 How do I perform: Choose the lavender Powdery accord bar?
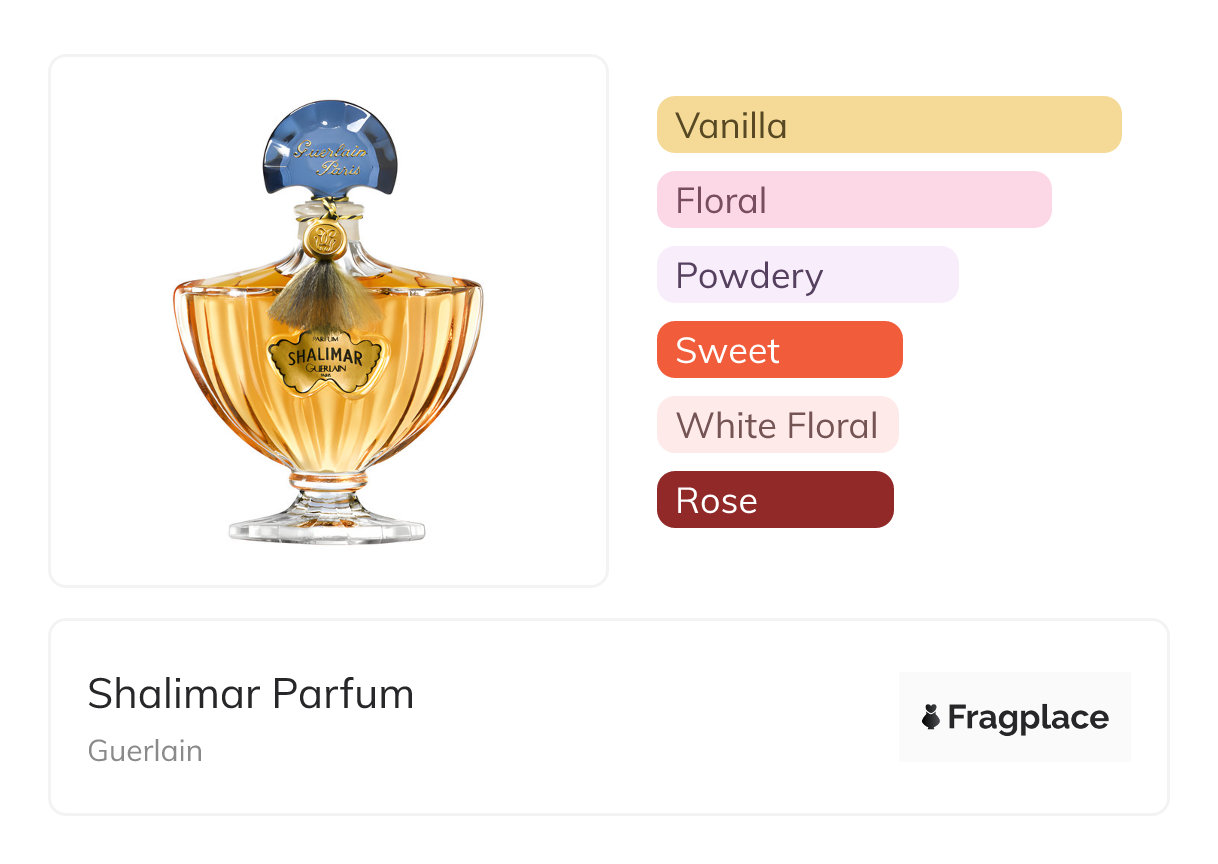tap(807, 275)
